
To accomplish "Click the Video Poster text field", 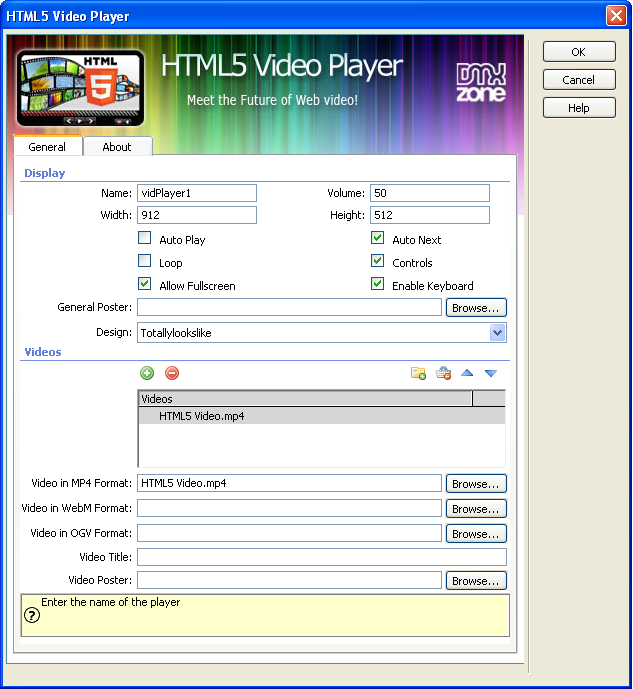I will (289, 580).
